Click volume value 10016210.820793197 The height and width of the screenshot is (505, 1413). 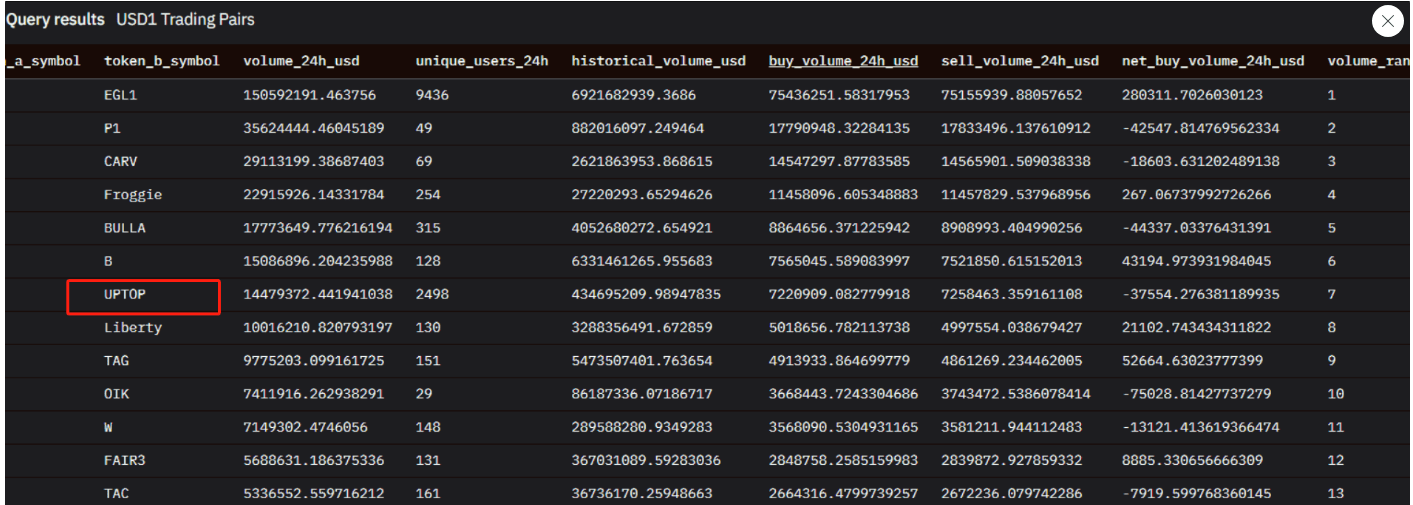point(317,328)
